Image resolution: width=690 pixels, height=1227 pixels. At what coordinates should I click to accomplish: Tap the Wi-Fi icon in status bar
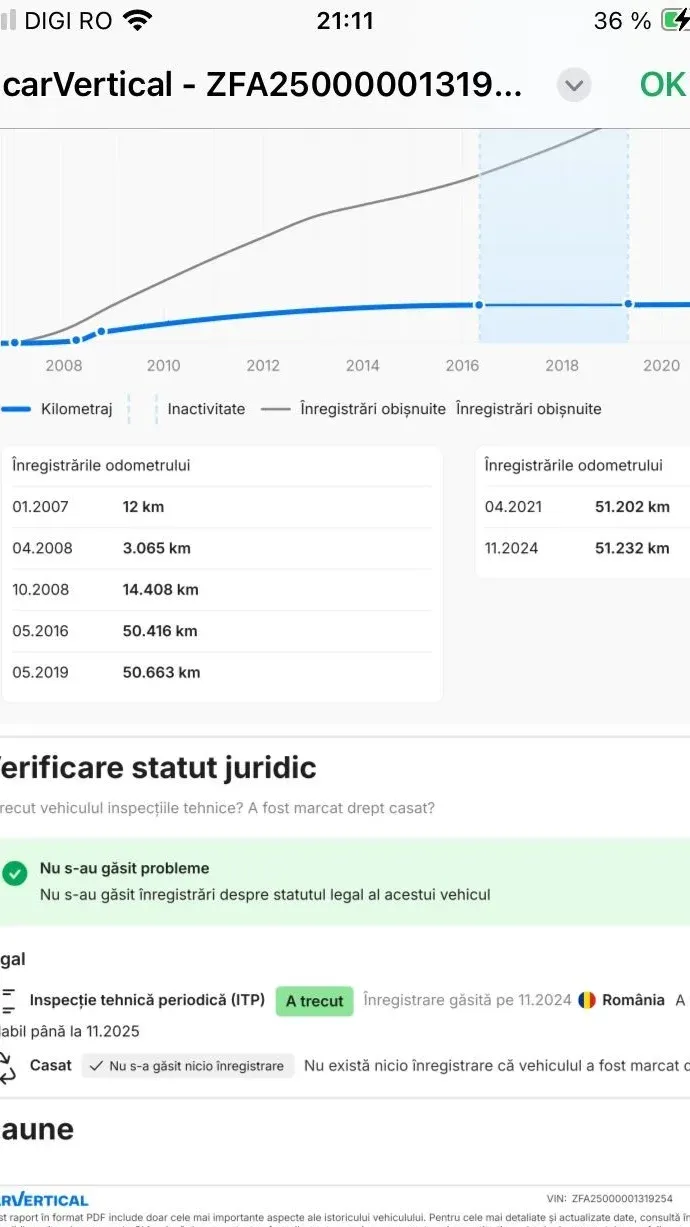[x=137, y=20]
